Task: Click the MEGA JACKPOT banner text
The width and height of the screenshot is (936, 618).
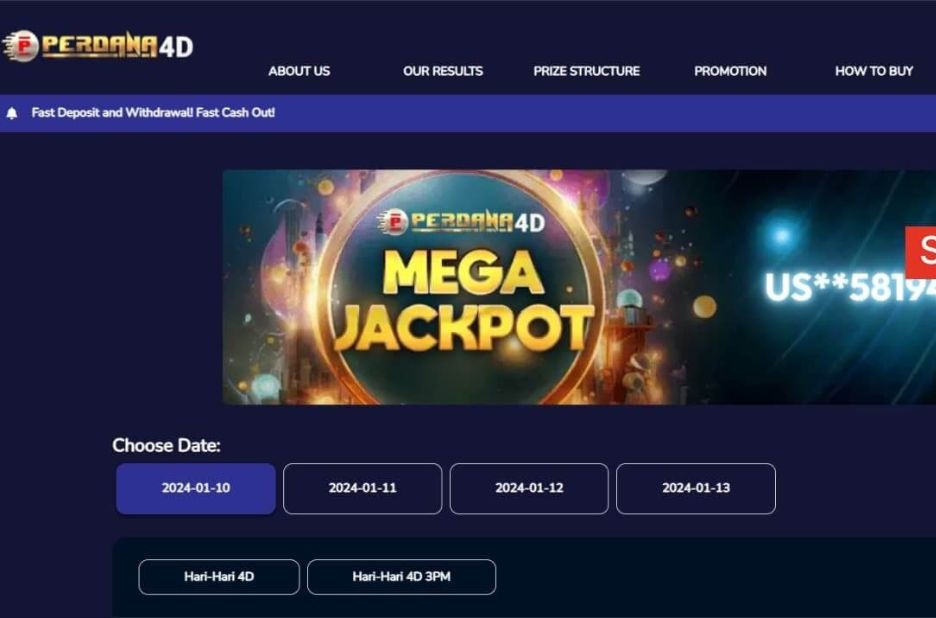Action: point(464,300)
